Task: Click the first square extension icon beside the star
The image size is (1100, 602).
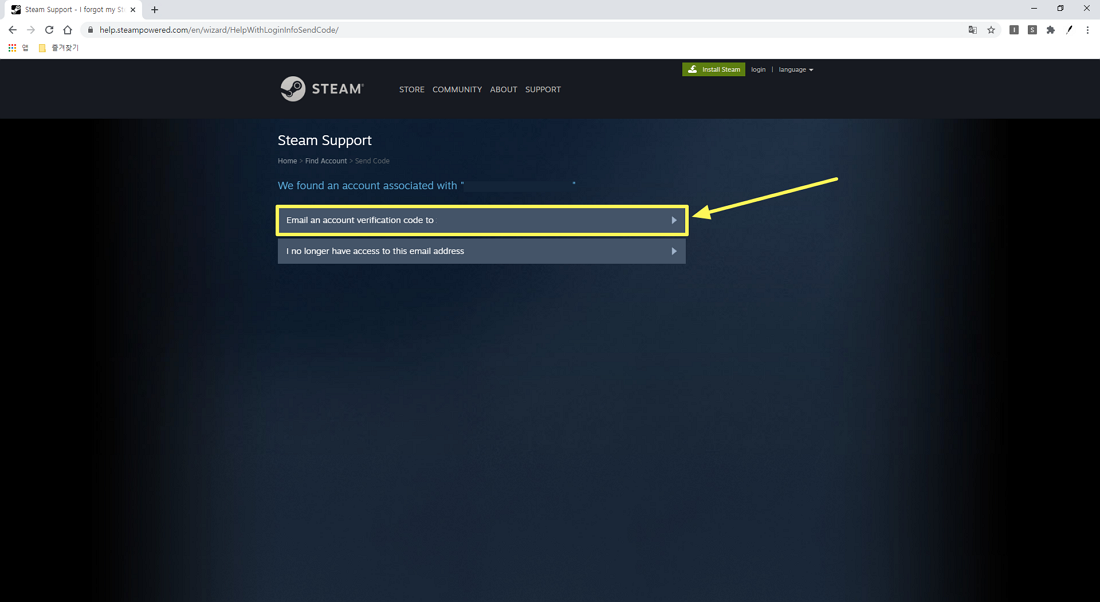Action: point(1014,29)
